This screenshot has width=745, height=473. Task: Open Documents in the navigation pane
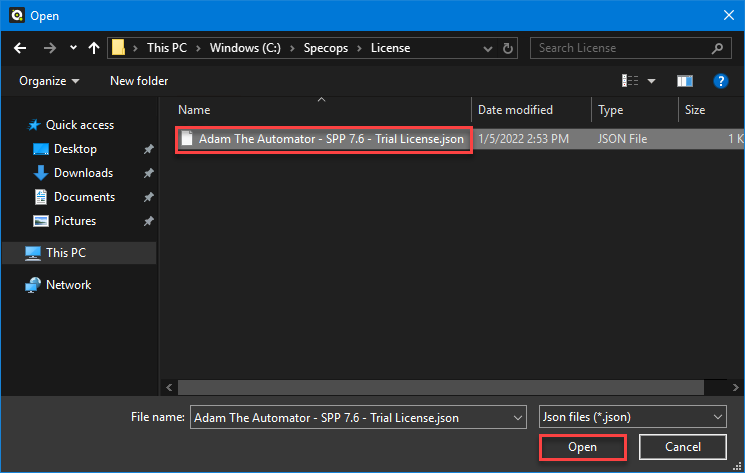(84, 197)
